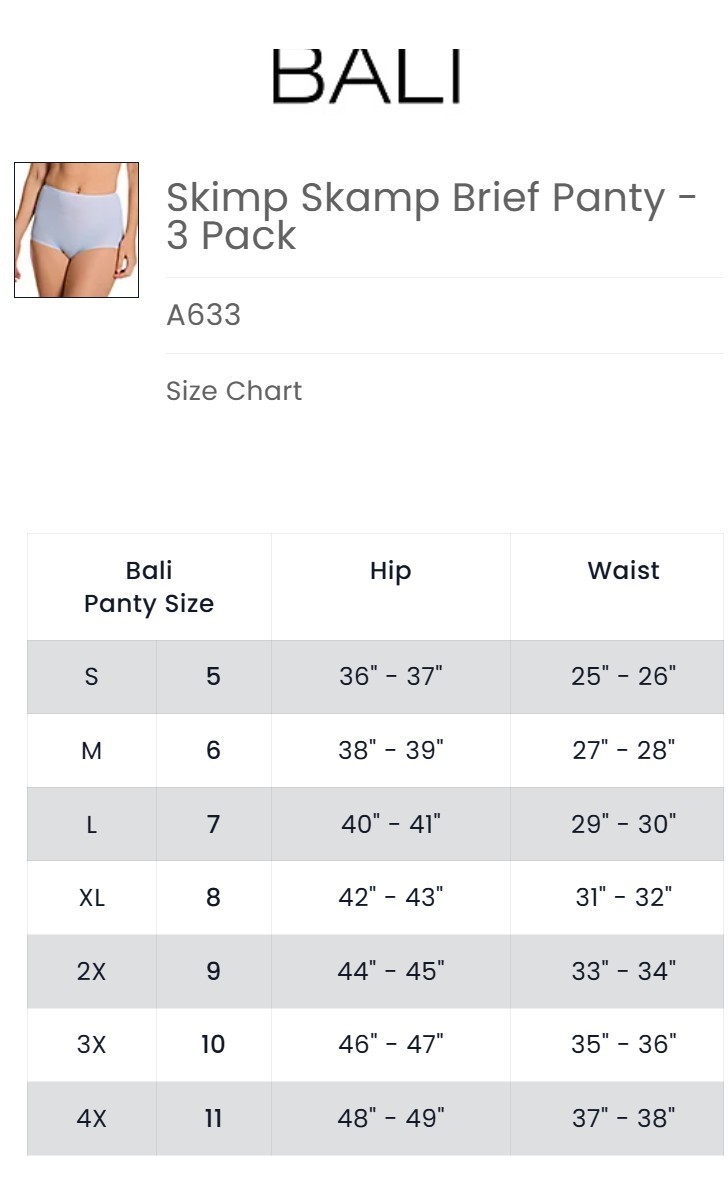Select size S in the table

pos(91,677)
